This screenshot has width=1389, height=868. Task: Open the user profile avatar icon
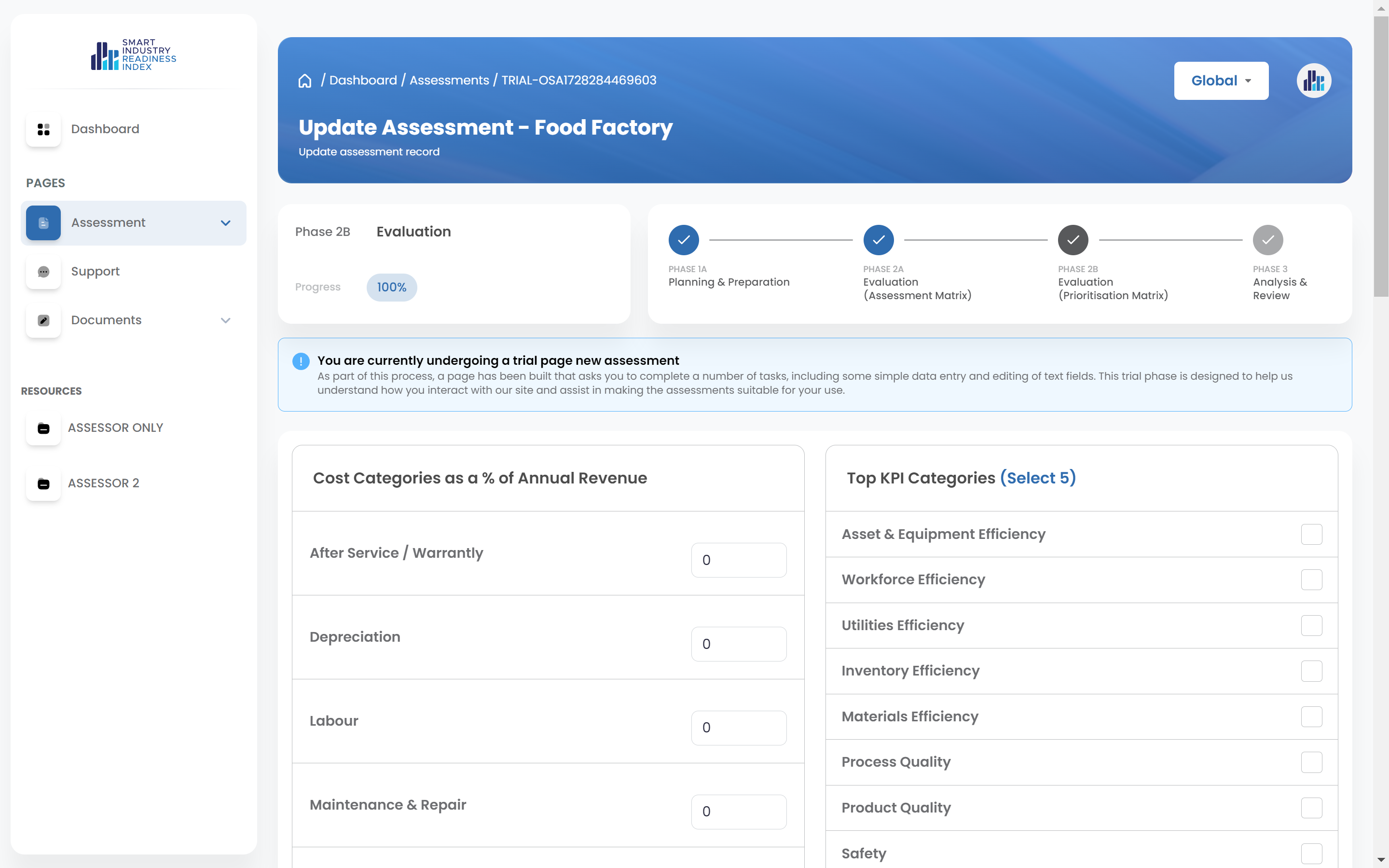coord(1313,81)
